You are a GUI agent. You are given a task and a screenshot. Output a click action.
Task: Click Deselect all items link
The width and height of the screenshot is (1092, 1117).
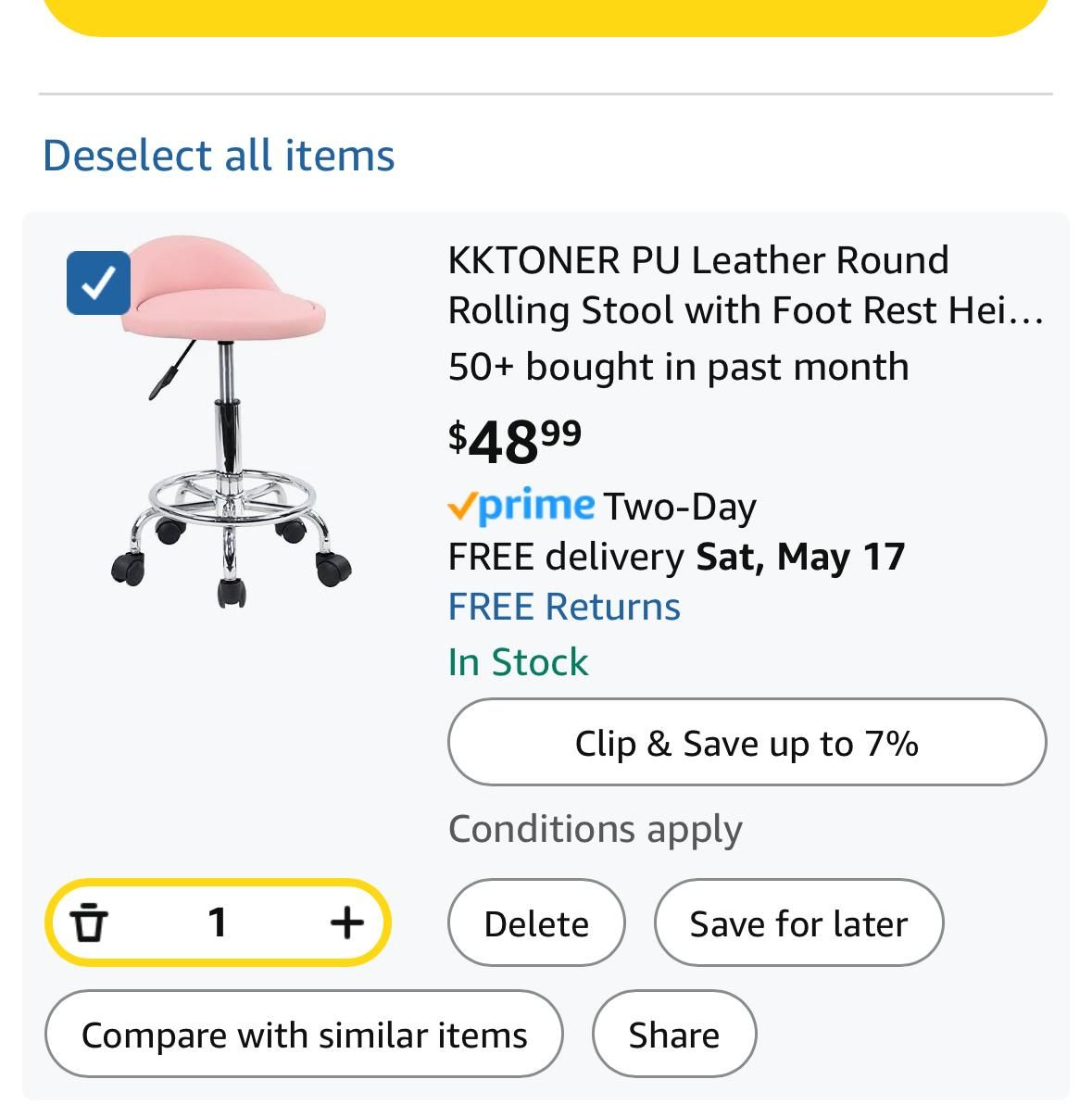pos(219,155)
